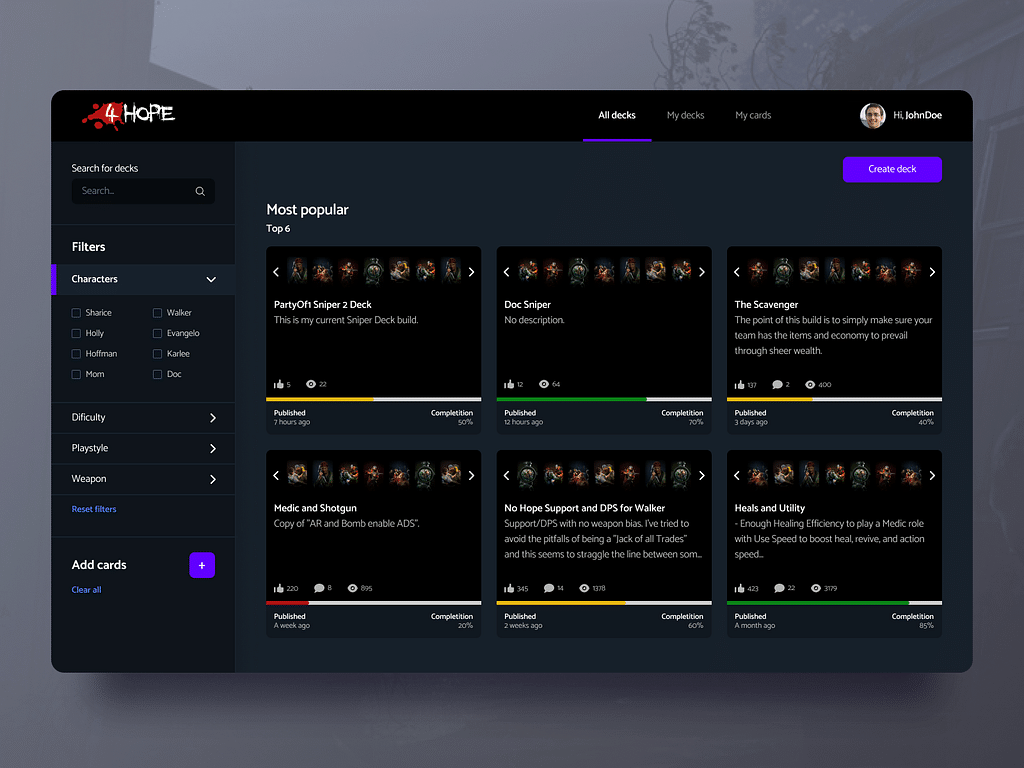Click the 4 Hope logo
Screen dimensions: 1024x768
point(128,115)
